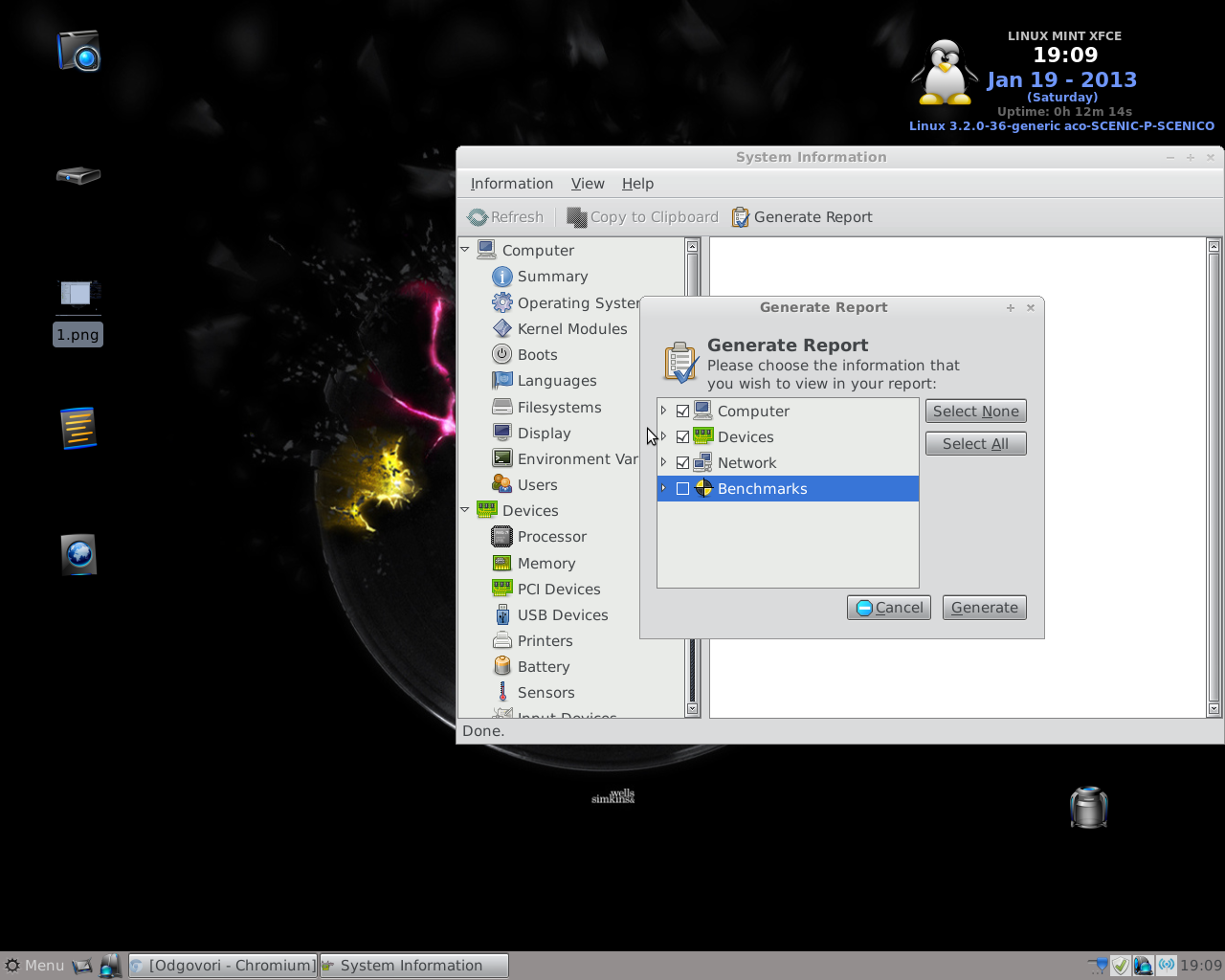Viewport: 1225px width, 980px height.
Task: Open the Kernel Modules entry icon
Action: (502, 328)
